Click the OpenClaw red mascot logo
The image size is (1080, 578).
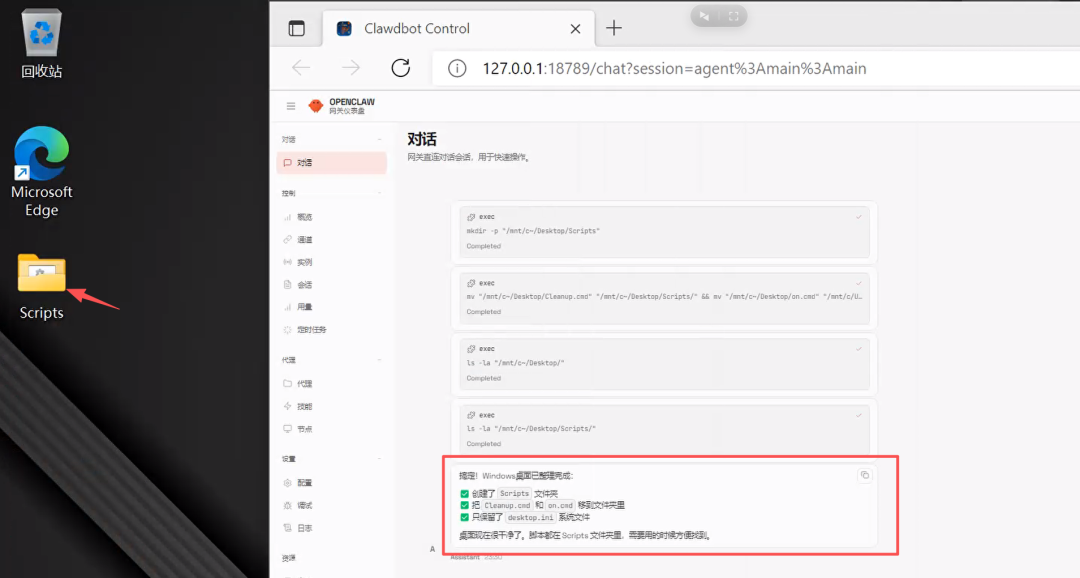[315, 105]
